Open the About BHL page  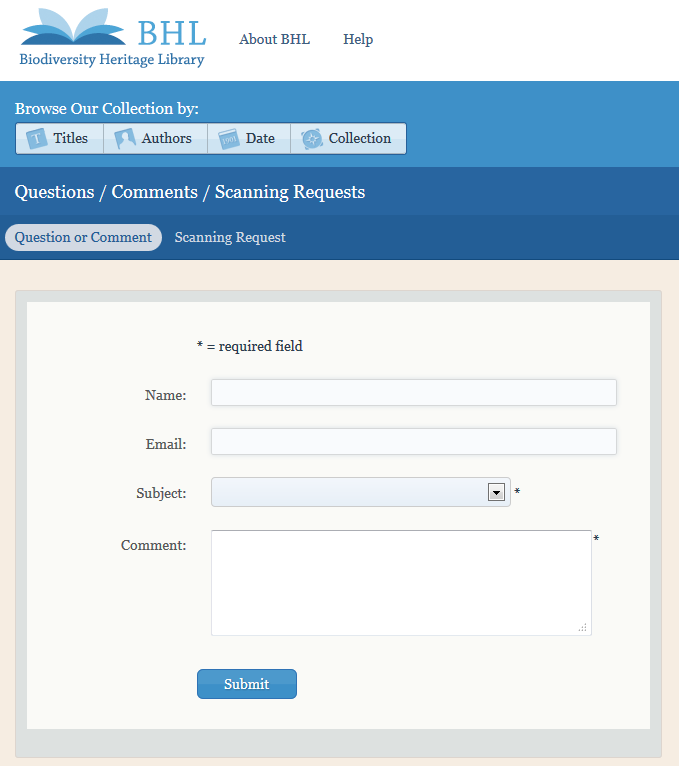click(x=274, y=40)
